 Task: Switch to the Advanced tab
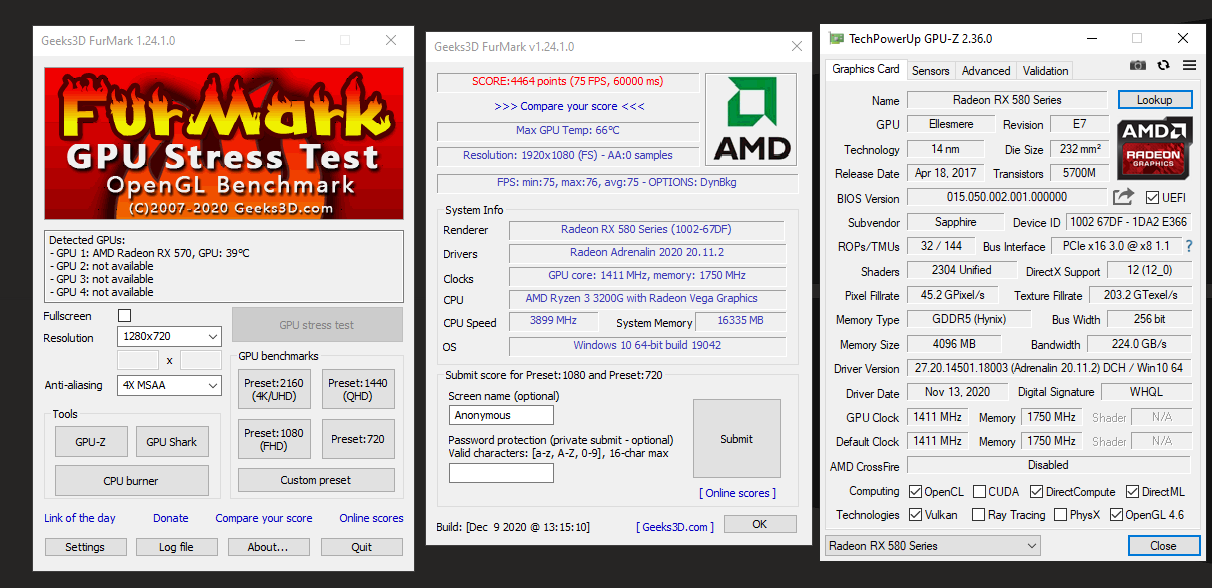(986, 71)
